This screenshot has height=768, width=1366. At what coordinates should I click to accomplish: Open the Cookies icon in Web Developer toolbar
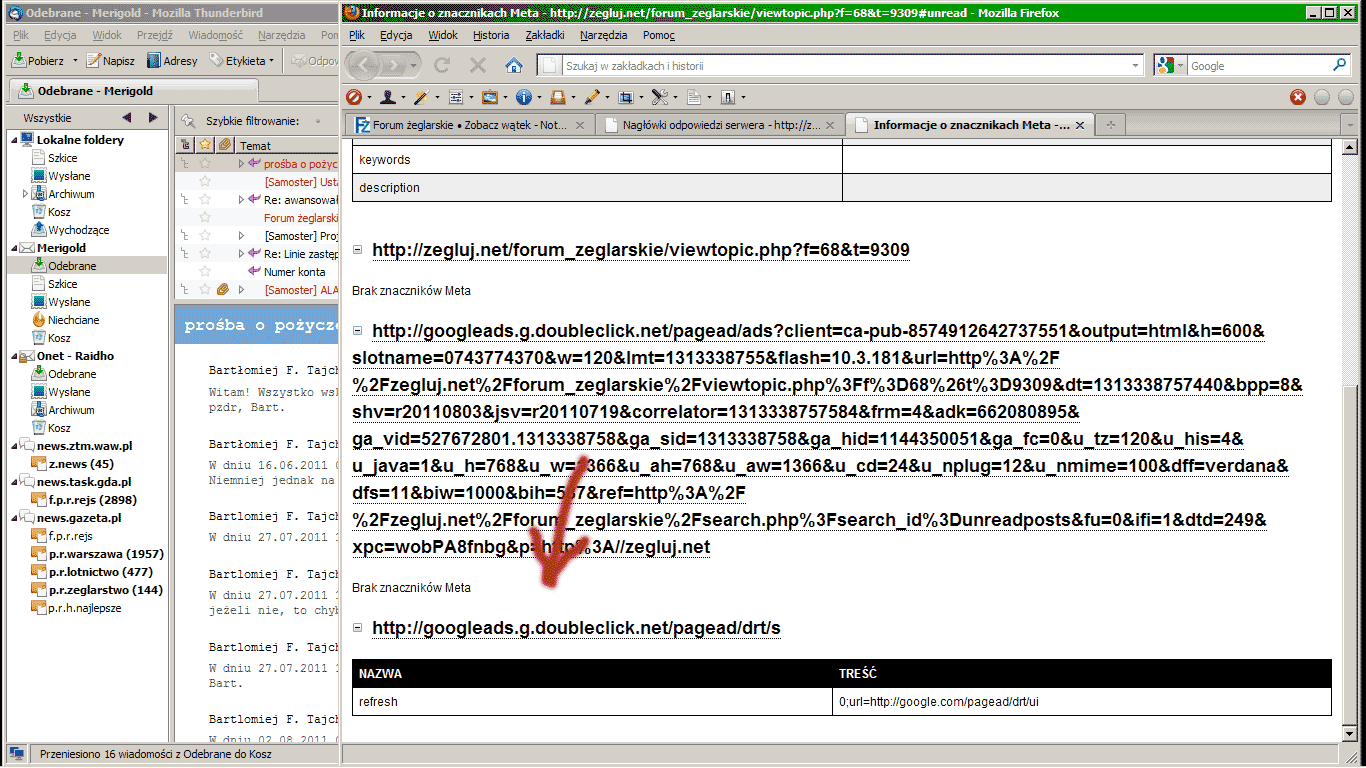click(387, 97)
